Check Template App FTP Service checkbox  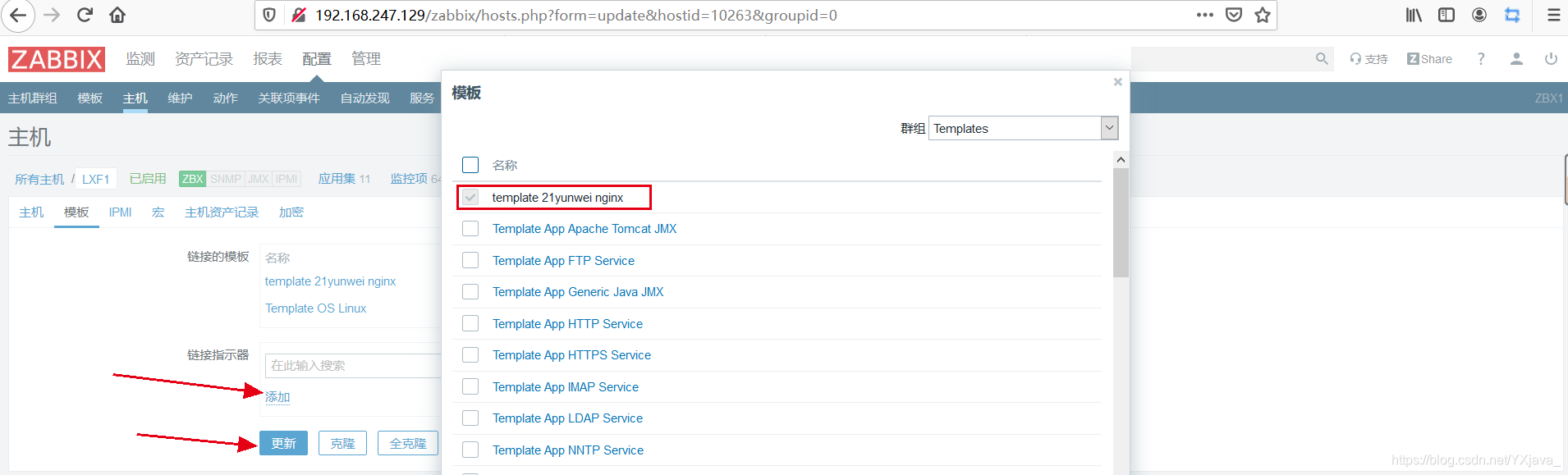click(470, 260)
